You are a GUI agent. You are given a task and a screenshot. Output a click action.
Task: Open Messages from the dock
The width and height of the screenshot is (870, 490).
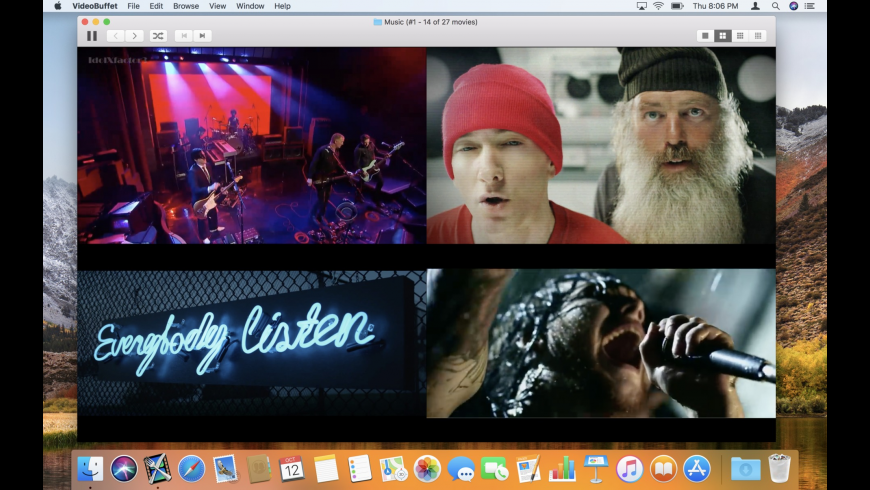(461, 469)
